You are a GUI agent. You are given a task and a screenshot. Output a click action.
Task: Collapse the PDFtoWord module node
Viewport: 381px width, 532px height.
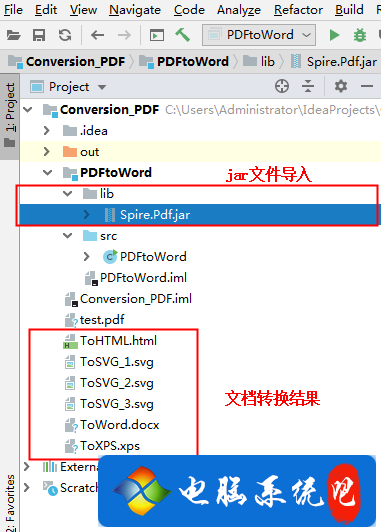47,173
